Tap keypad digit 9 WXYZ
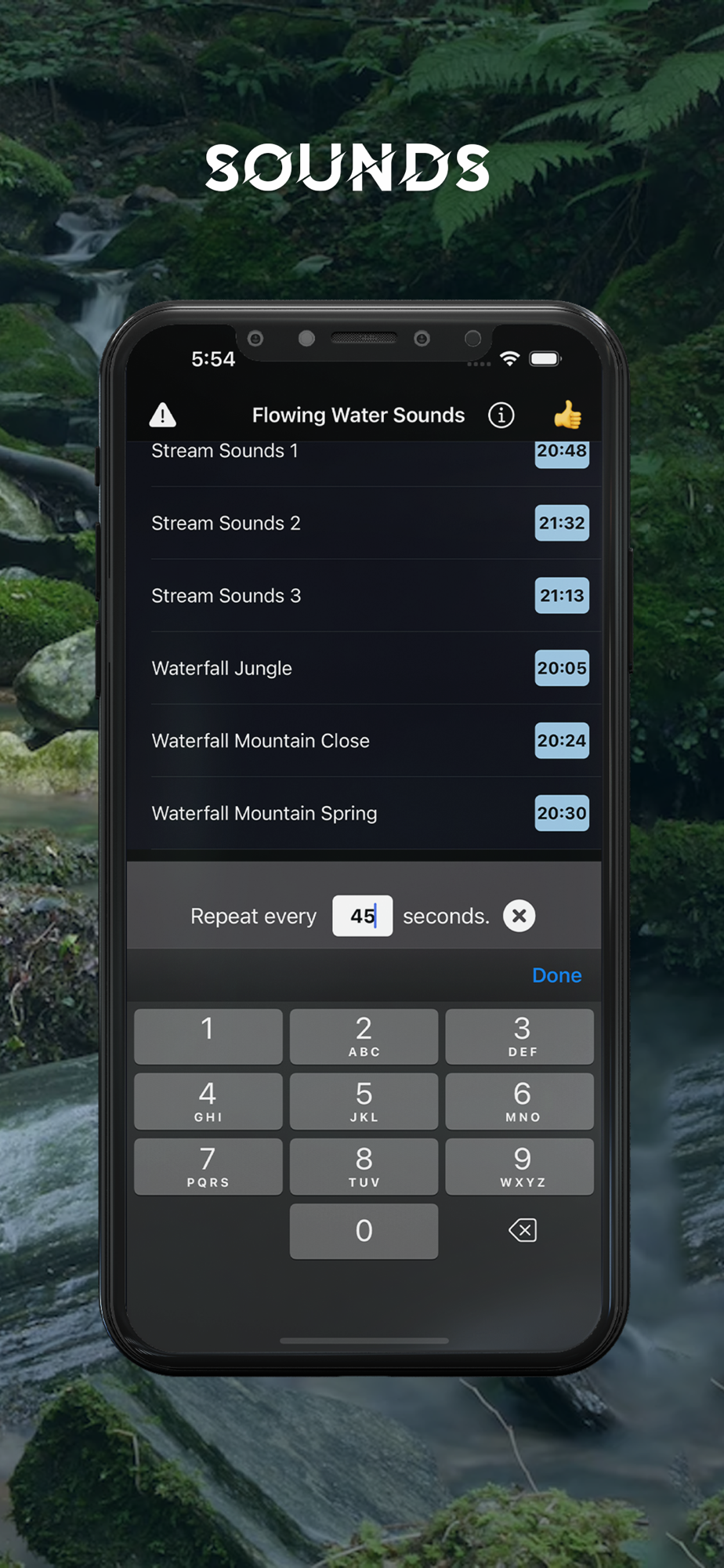 click(x=519, y=1167)
